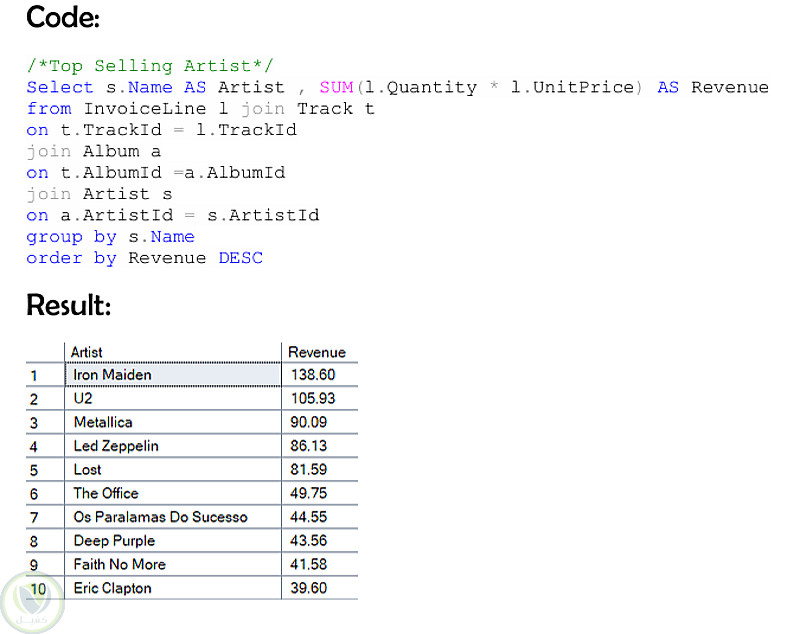Select row number 3 header
This screenshot has width=800, height=634.
(x=45, y=423)
